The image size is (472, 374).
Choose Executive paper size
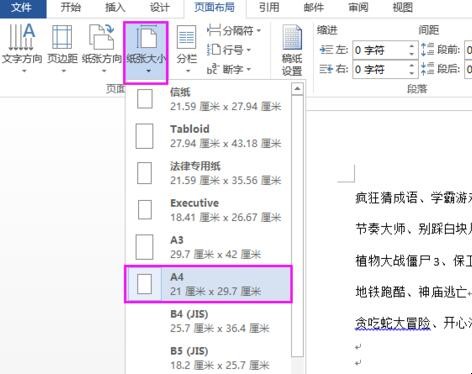point(208,210)
